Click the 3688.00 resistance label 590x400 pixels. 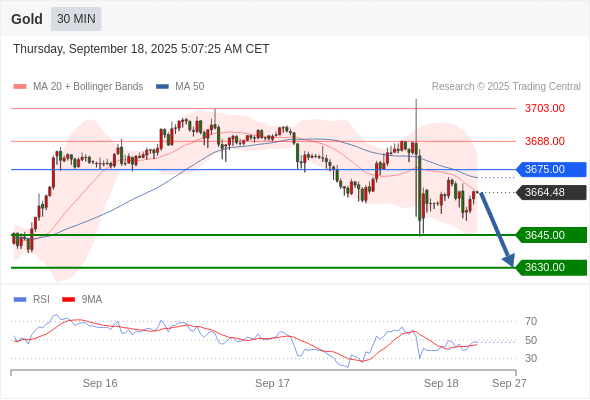545,141
